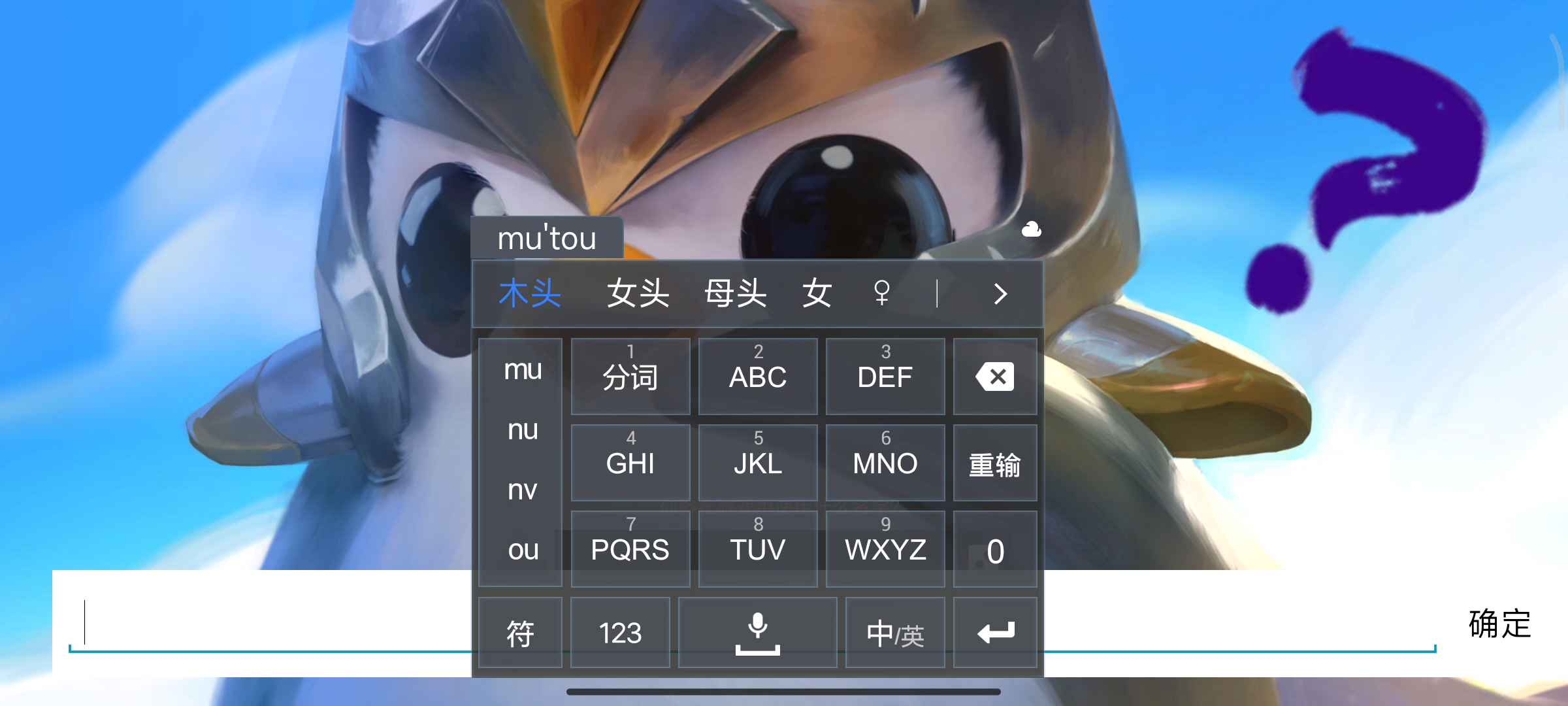Select pinyin option nu
Viewport: 1568px width, 706px height.
[523, 429]
